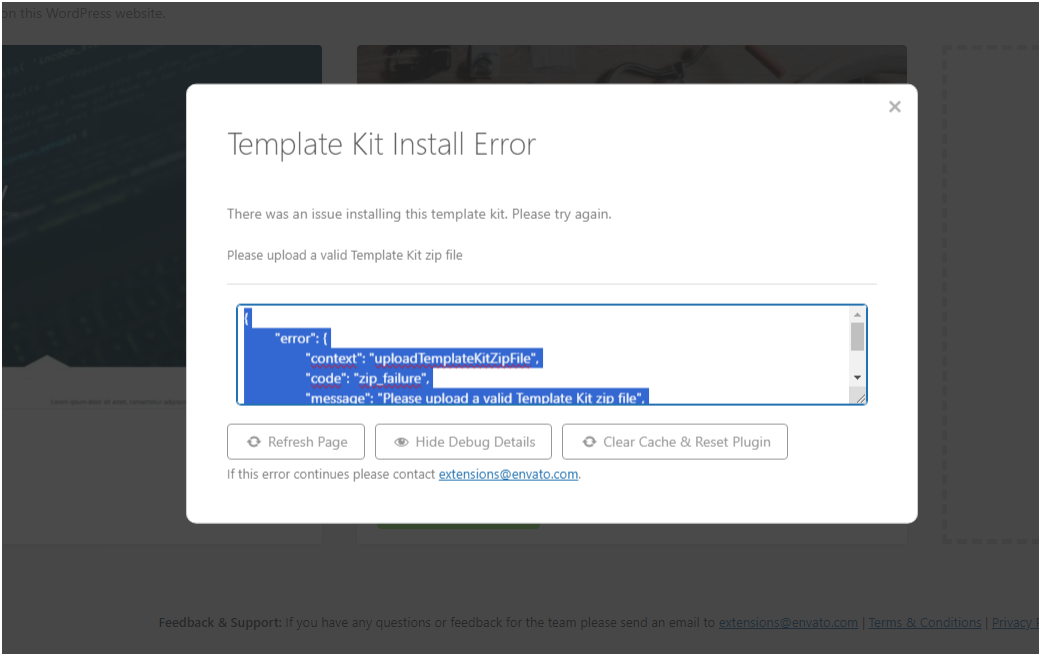This screenshot has width=1041, height=656.
Task: Click the debug box scroll up arrow
Action: point(857,314)
